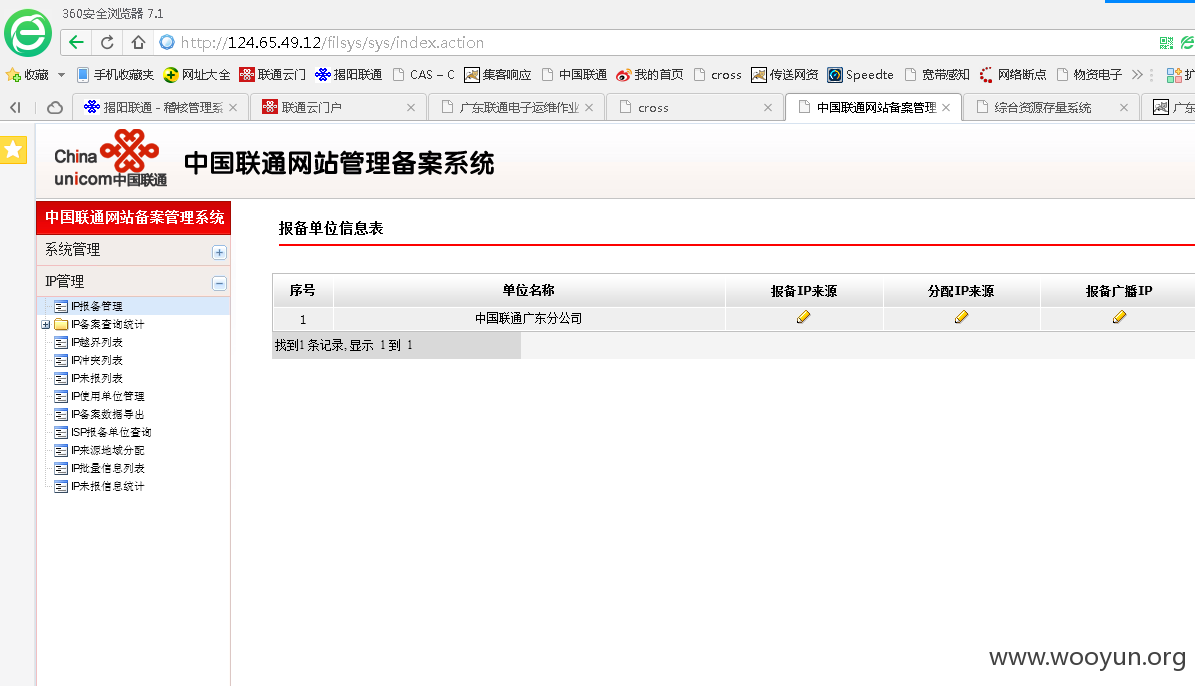Open the 宽带感知 bookmark
Viewport: 1195px width, 686px height.
coord(937,75)
